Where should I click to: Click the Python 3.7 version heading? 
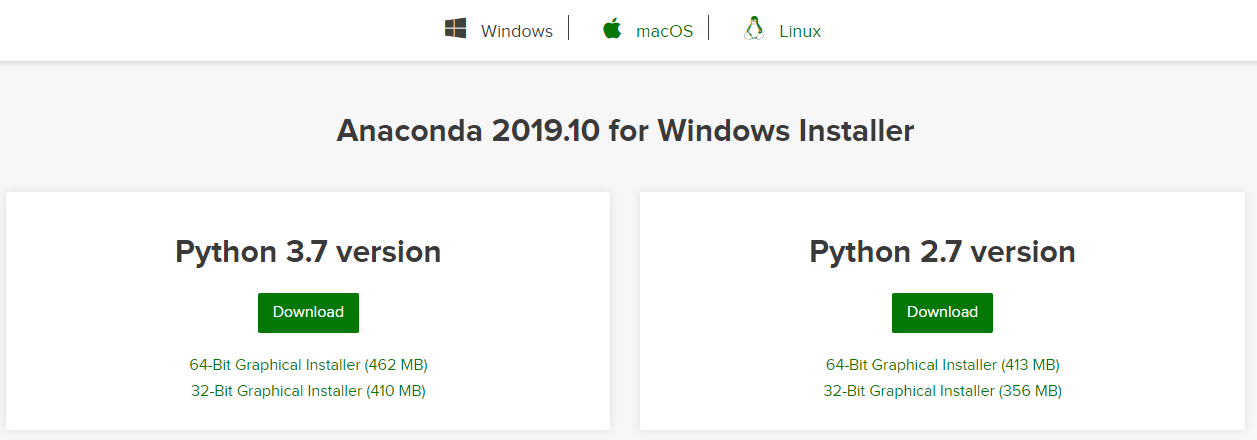tap(308, 251)
